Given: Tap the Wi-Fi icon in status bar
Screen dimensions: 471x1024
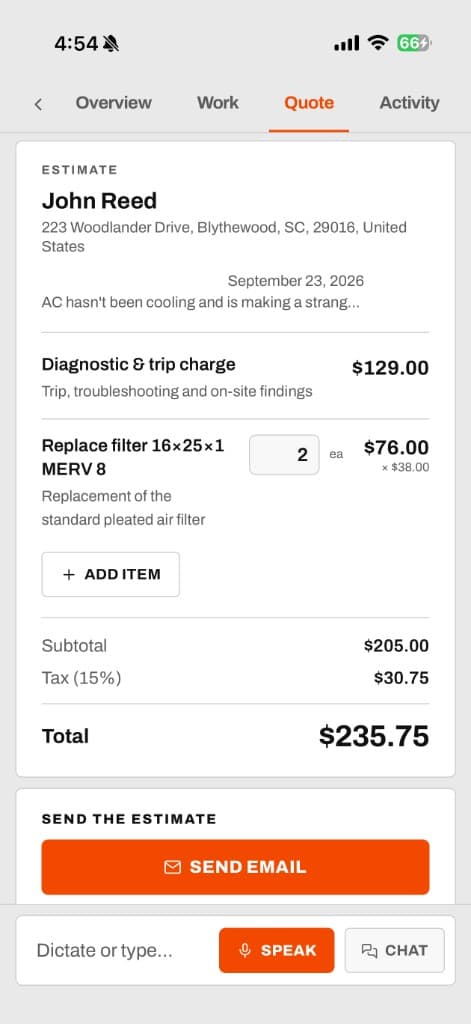Looking at the screenshot, I should (x=378, y=44).
